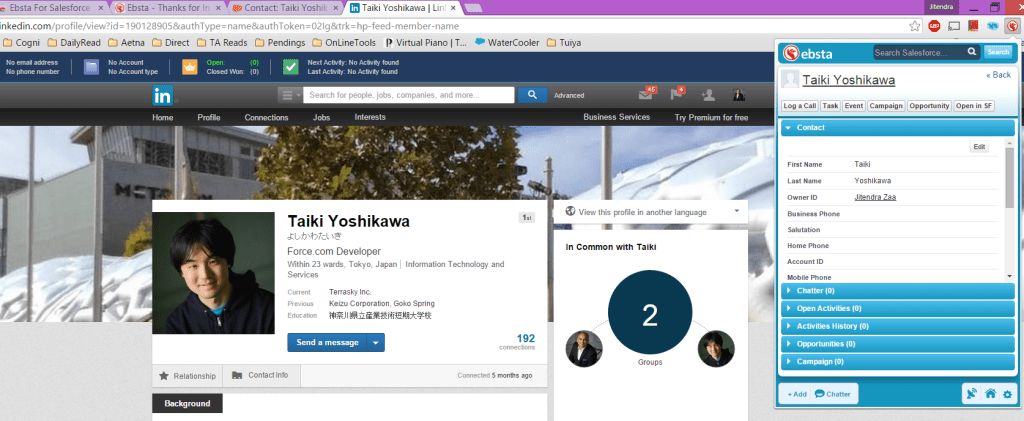
Task: Open the LinkedIn Profile menu
Action: click(209, 117)
